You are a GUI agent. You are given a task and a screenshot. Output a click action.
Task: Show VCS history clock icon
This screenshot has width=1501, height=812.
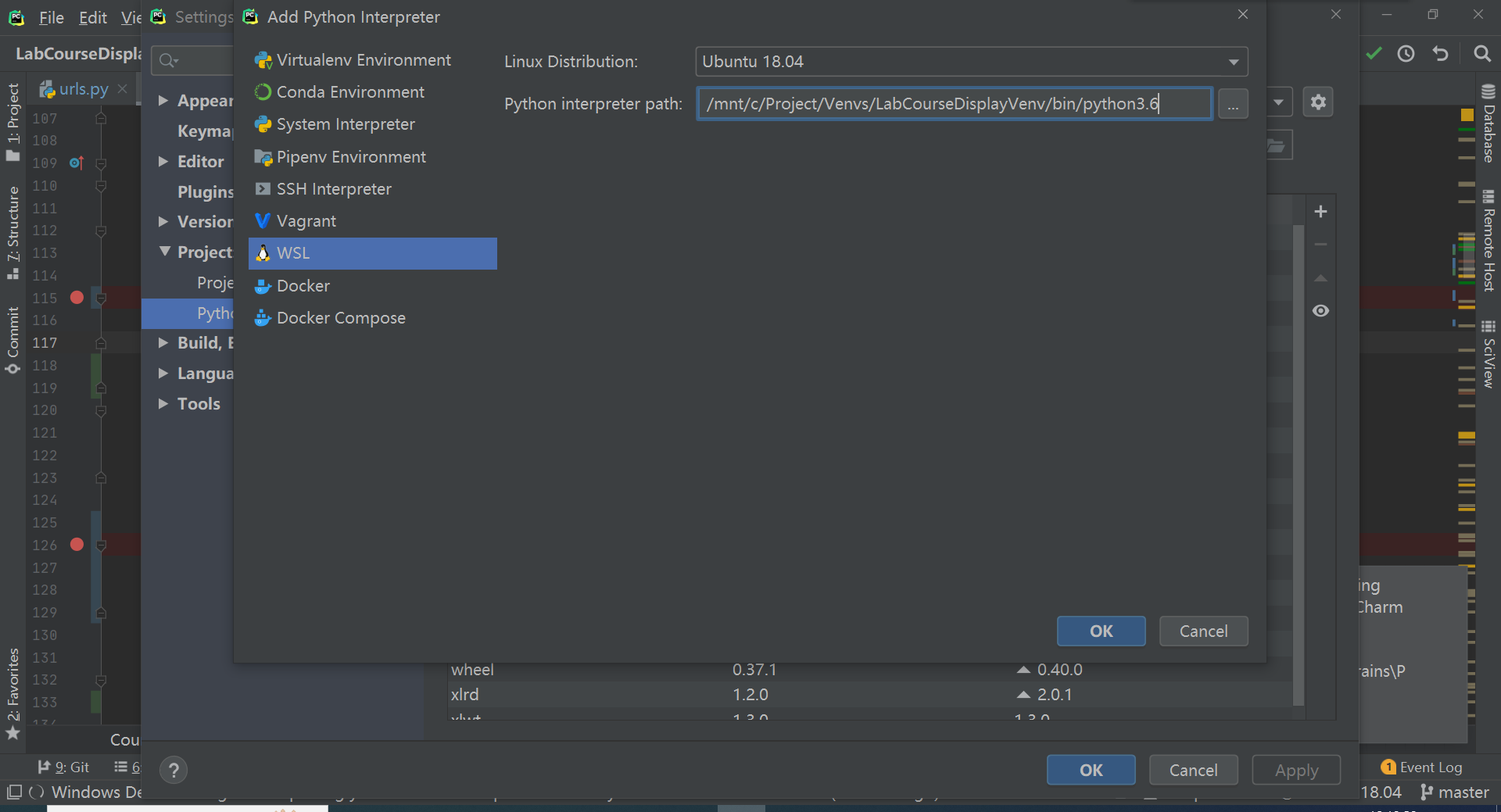(1406, 53)
